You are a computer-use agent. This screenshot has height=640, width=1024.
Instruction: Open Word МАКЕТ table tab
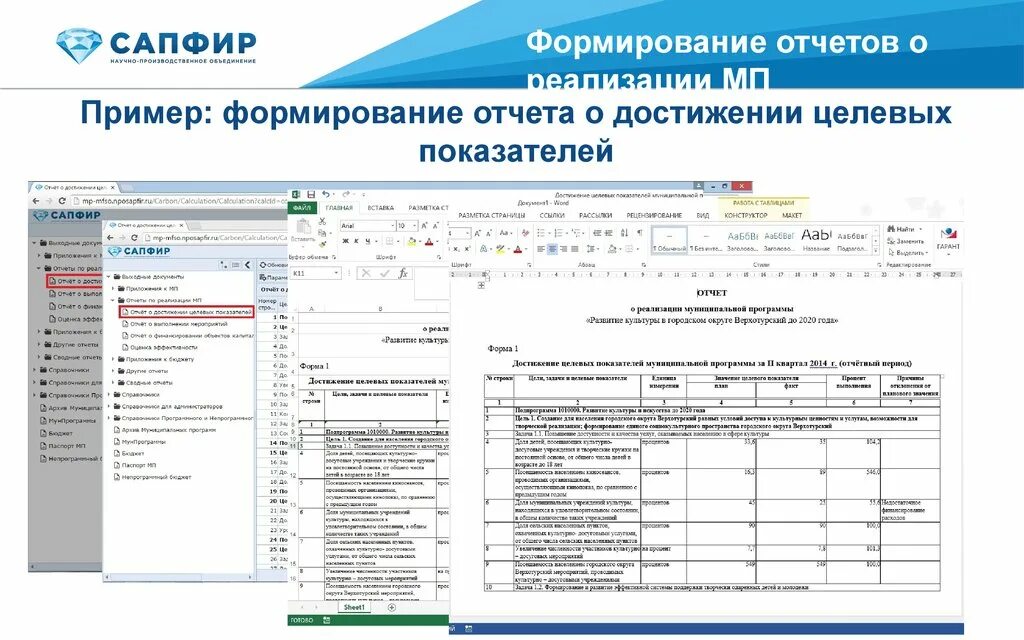click(792, 215)
